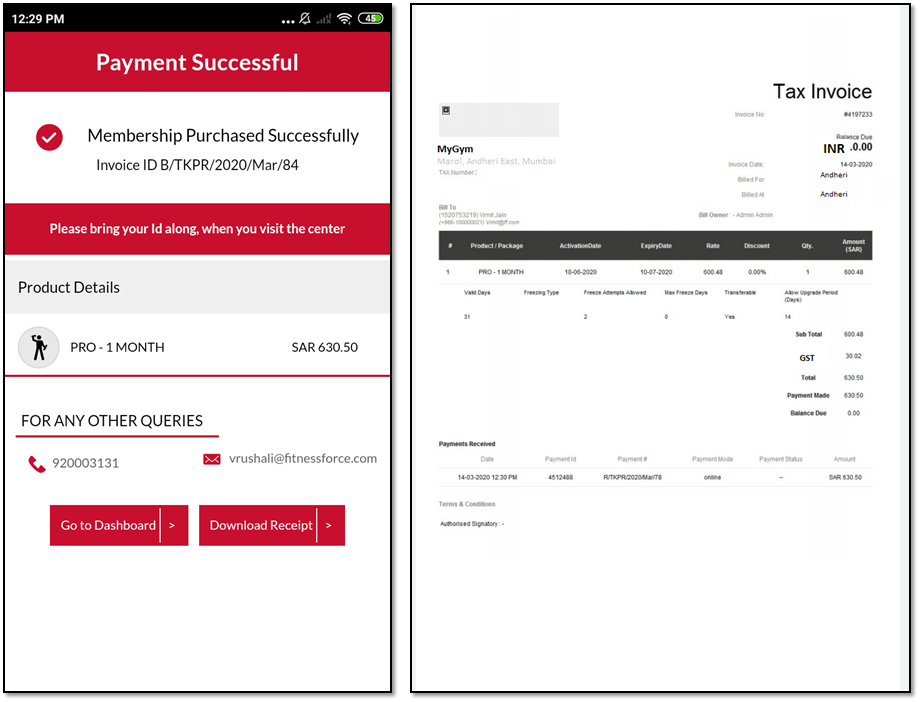Tap the 'Please bring your Id along' banner
This screenshot has width=920, height=702.
197,229
